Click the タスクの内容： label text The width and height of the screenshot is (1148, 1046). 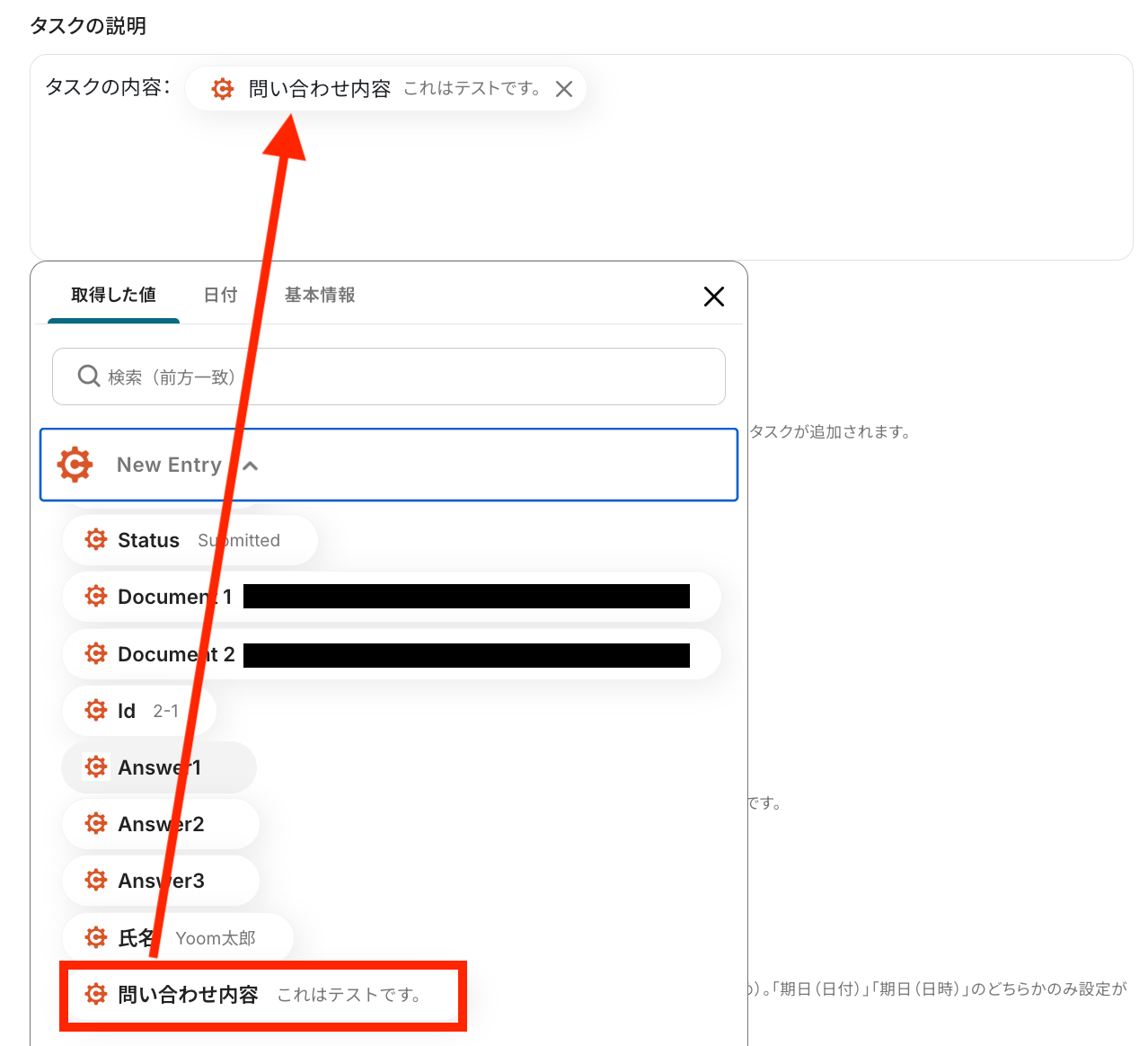108,87
